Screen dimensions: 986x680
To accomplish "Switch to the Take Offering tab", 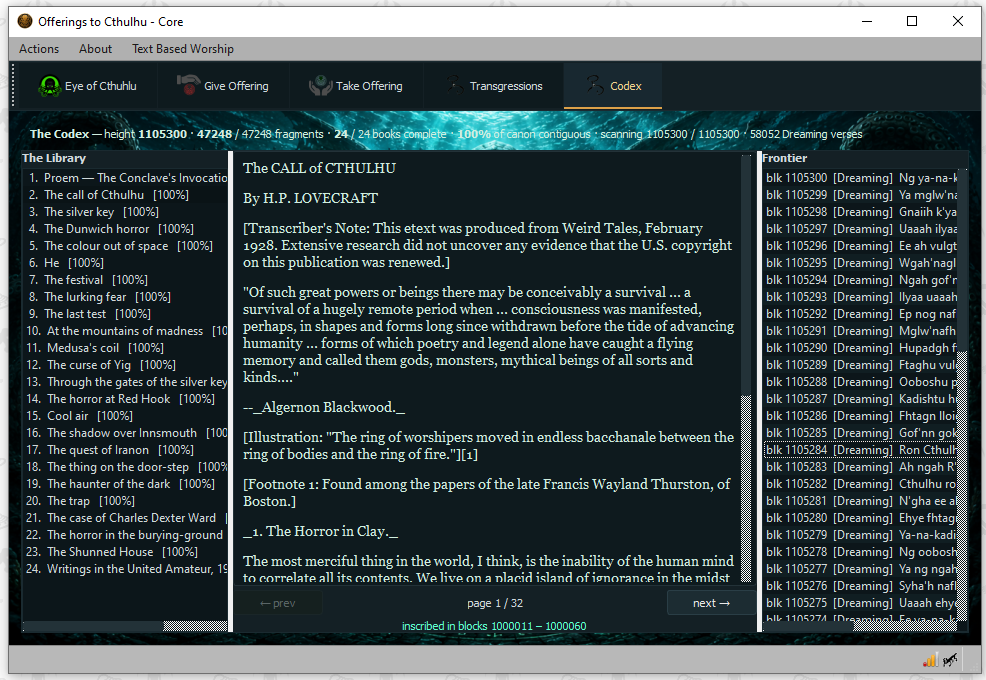I will (356, 86).
